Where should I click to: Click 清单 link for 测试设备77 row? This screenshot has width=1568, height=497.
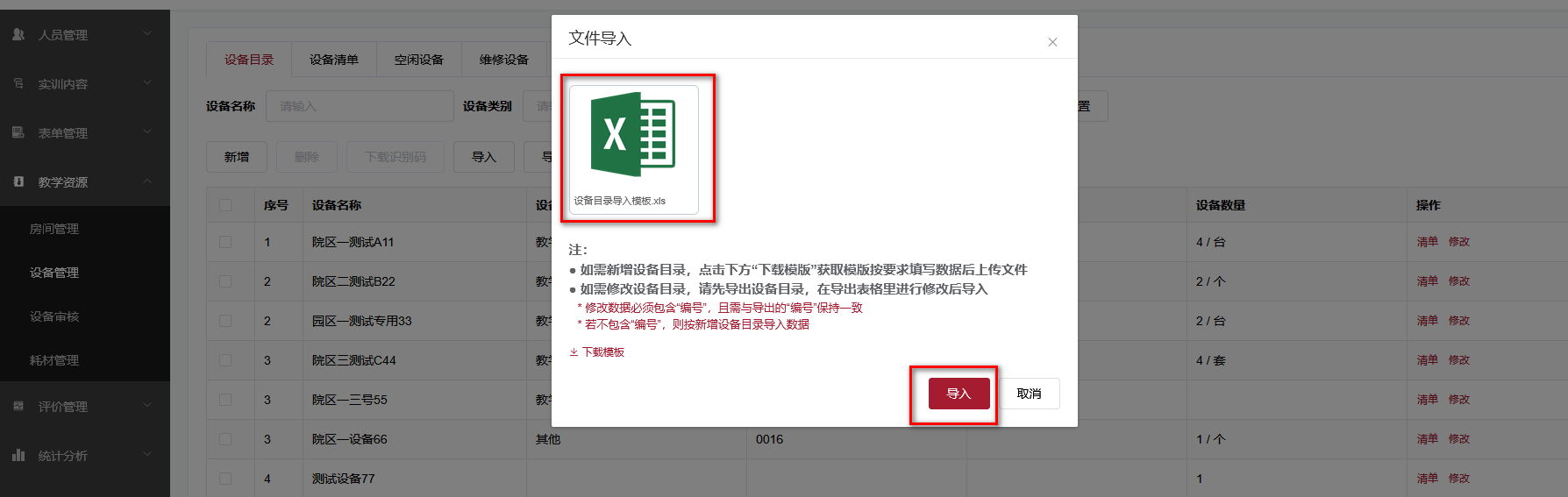(1428, 479)
